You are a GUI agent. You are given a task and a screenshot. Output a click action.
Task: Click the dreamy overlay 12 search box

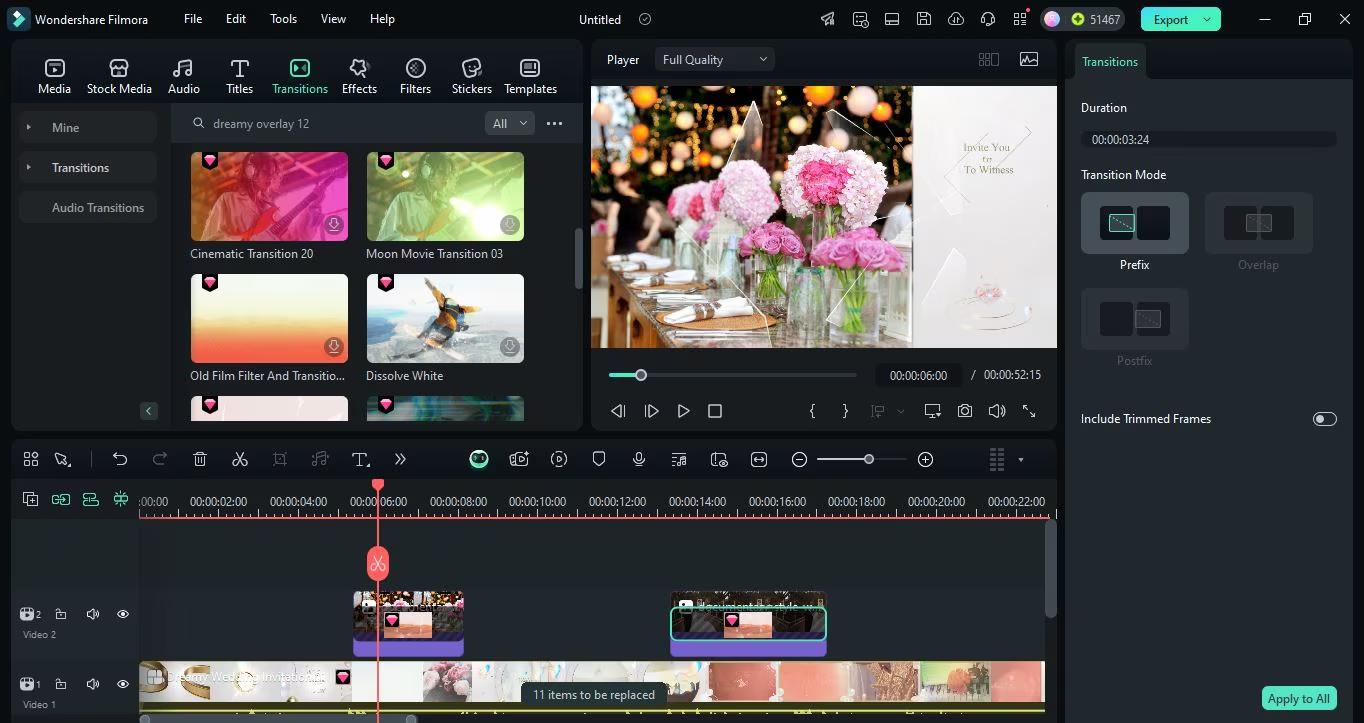point(332,124)
